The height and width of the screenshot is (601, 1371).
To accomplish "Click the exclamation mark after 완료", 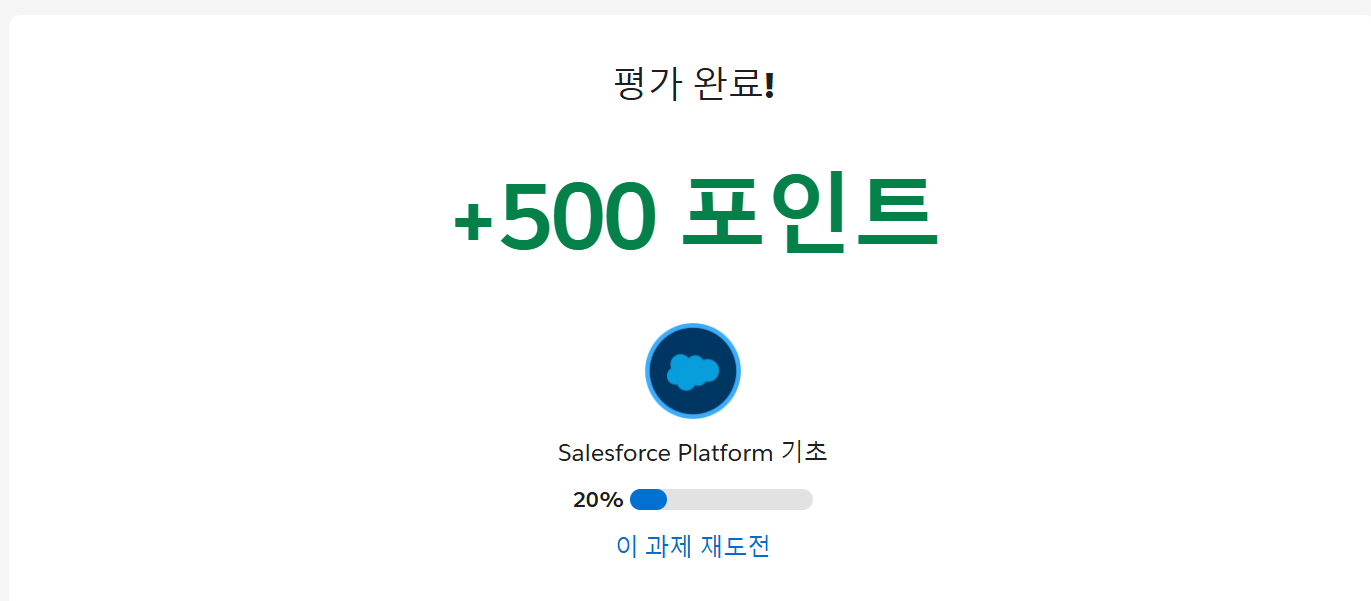I will (x=769, y=86).
